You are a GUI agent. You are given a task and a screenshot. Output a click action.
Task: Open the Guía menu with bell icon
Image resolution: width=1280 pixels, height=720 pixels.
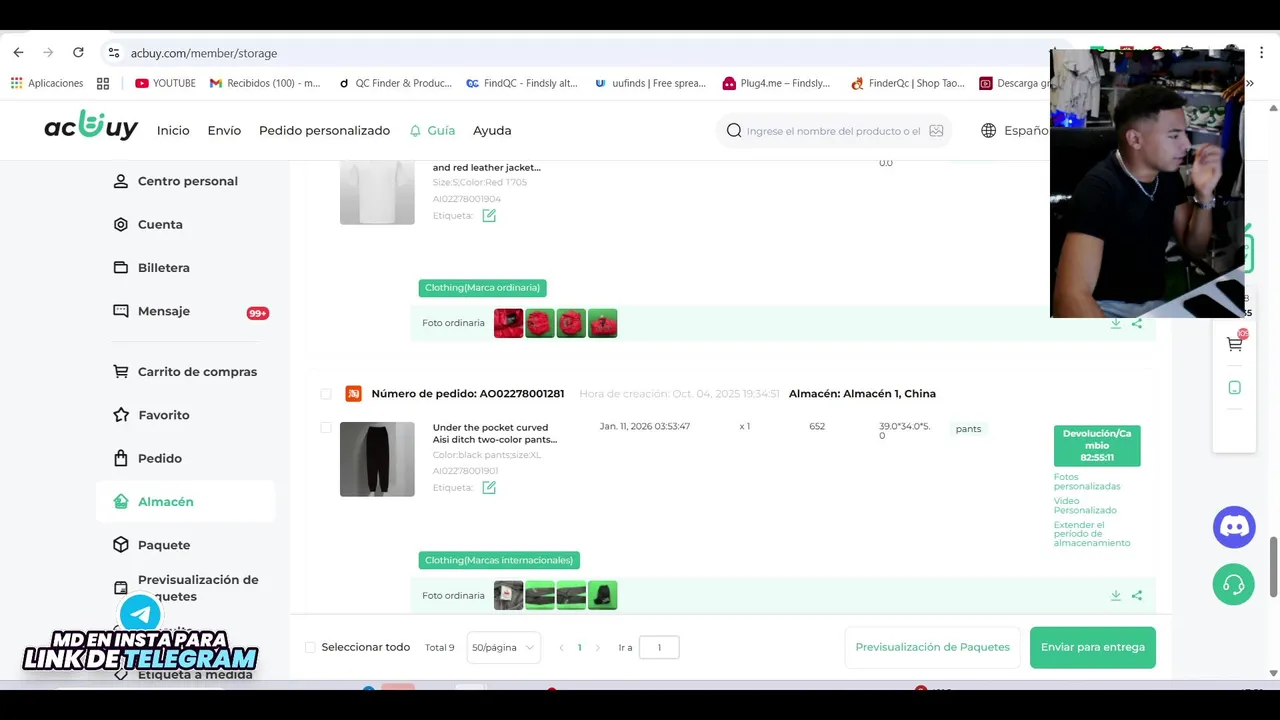pyautogui.click(x=432, y=130)
